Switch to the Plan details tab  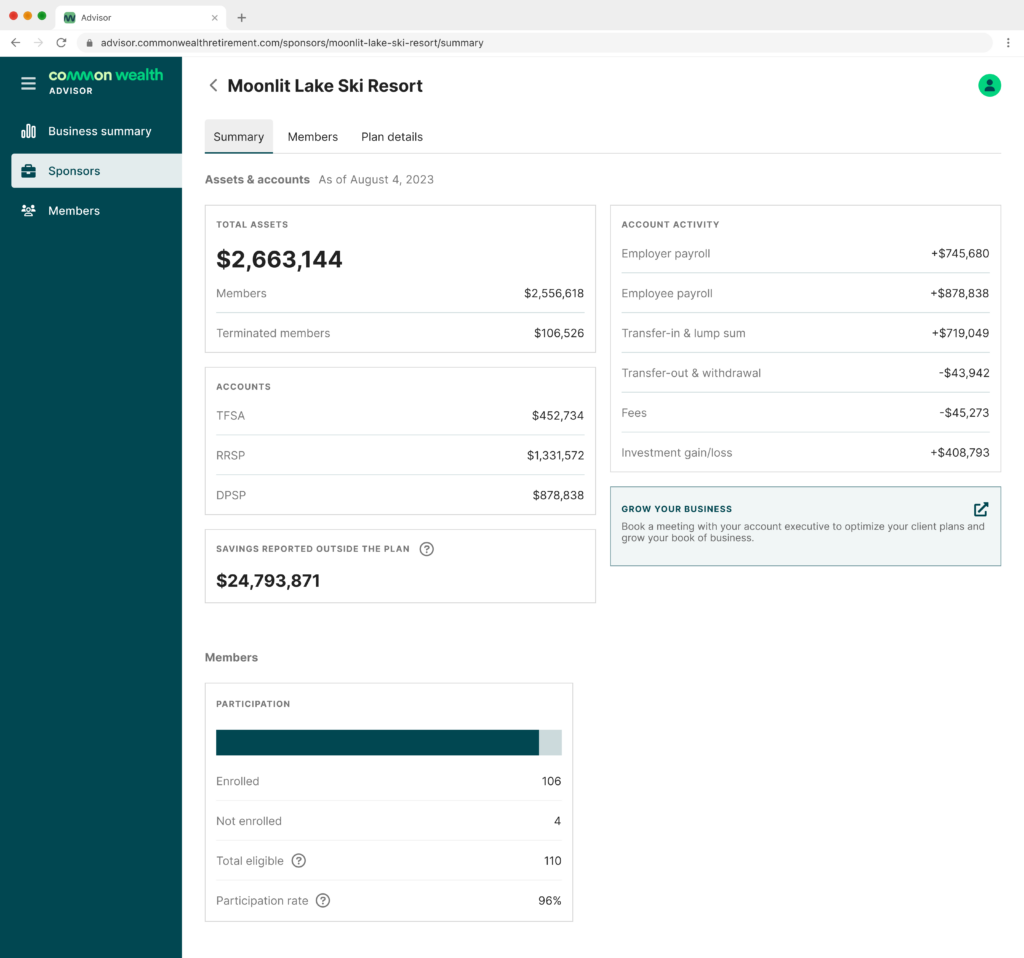(x=392, y=136)
